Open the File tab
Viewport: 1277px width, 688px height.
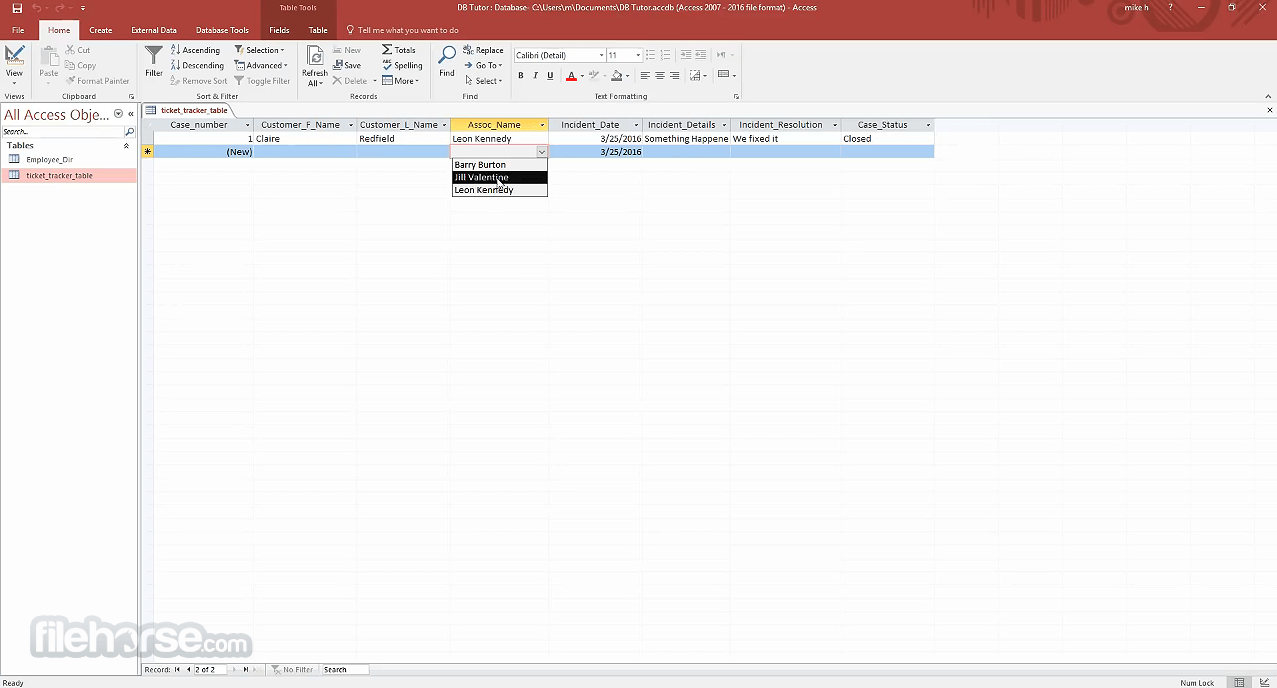[18, 30]
